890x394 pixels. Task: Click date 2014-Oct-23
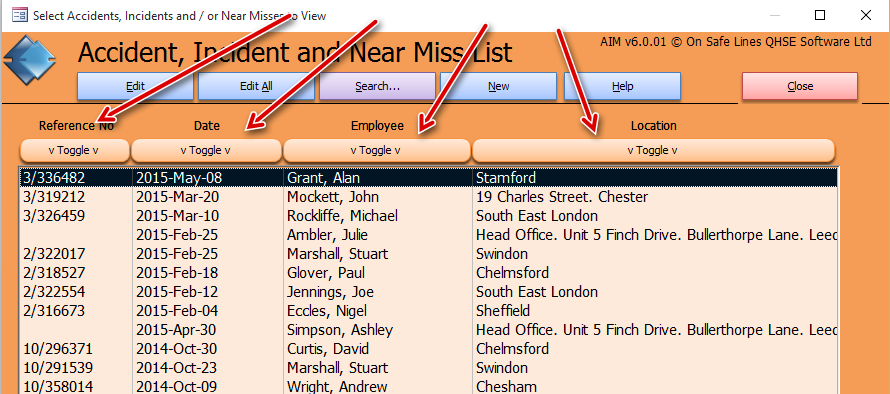point(176,367)
